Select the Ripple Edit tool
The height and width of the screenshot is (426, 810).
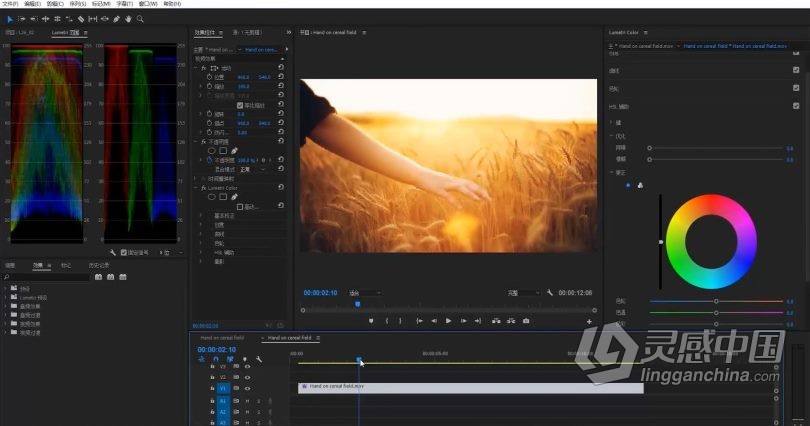[45, 19]
